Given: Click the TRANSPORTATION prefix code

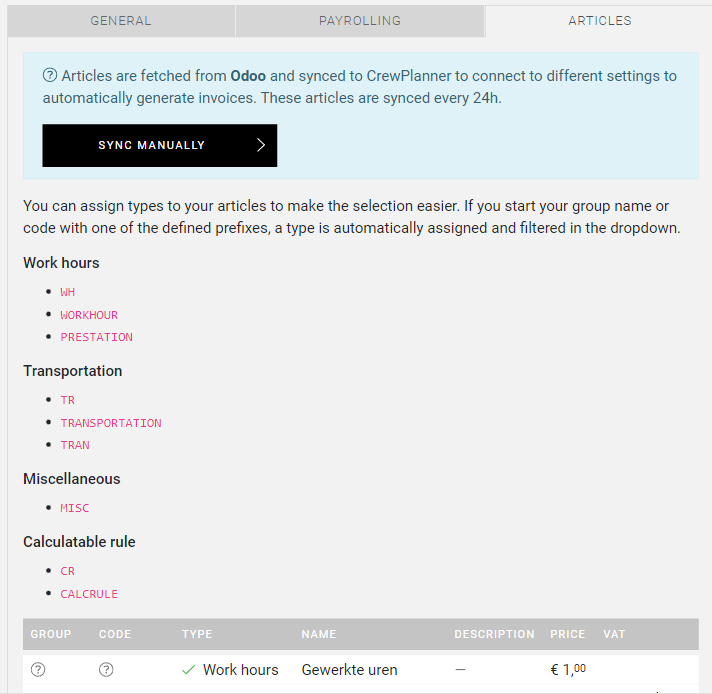Looking at the screenshot, I should (x=111, y=423).
